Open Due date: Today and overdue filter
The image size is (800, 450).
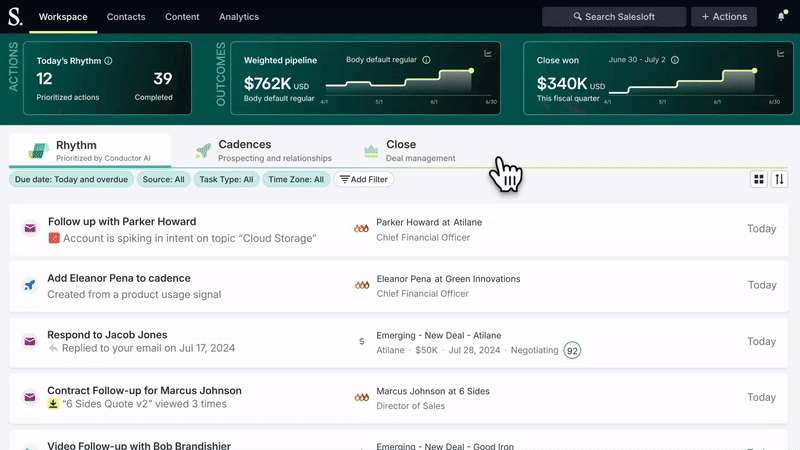[71, 180]
